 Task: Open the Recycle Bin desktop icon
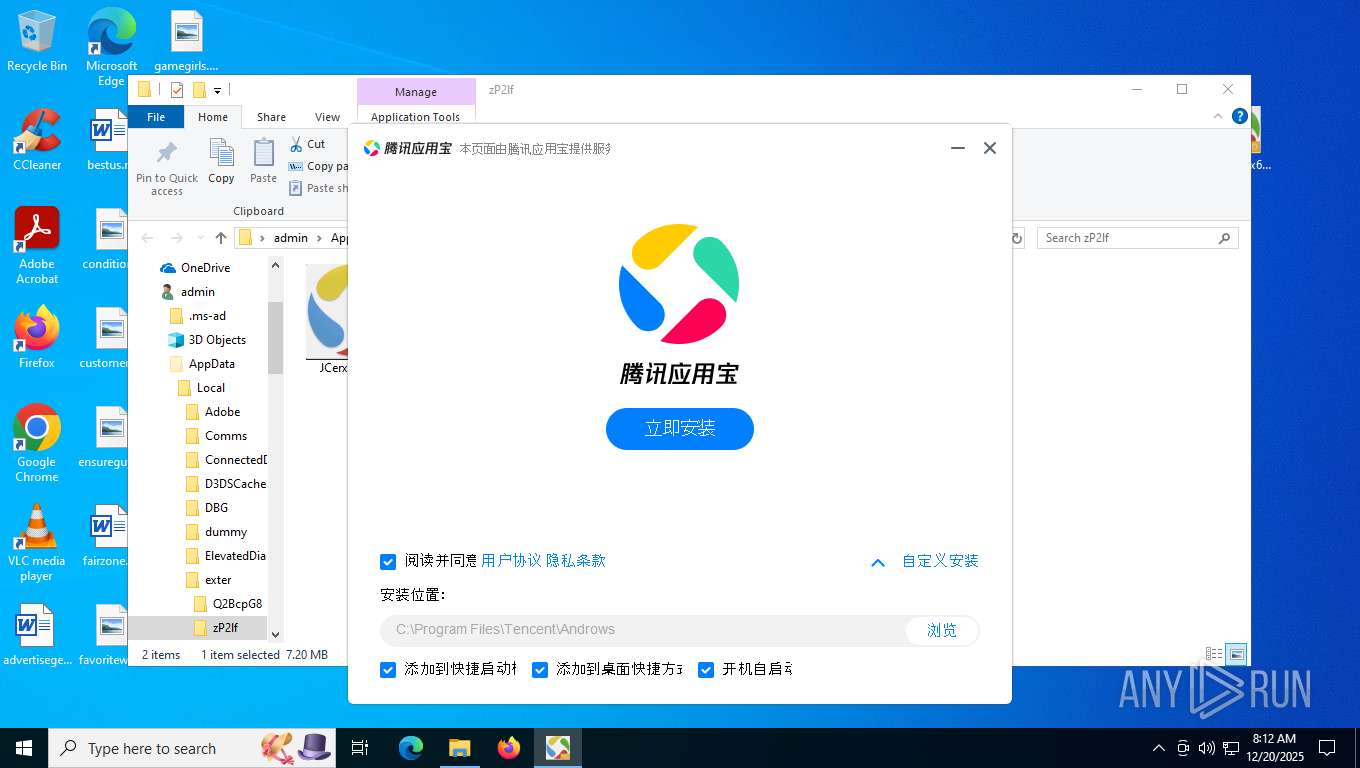tap(37, 42)
